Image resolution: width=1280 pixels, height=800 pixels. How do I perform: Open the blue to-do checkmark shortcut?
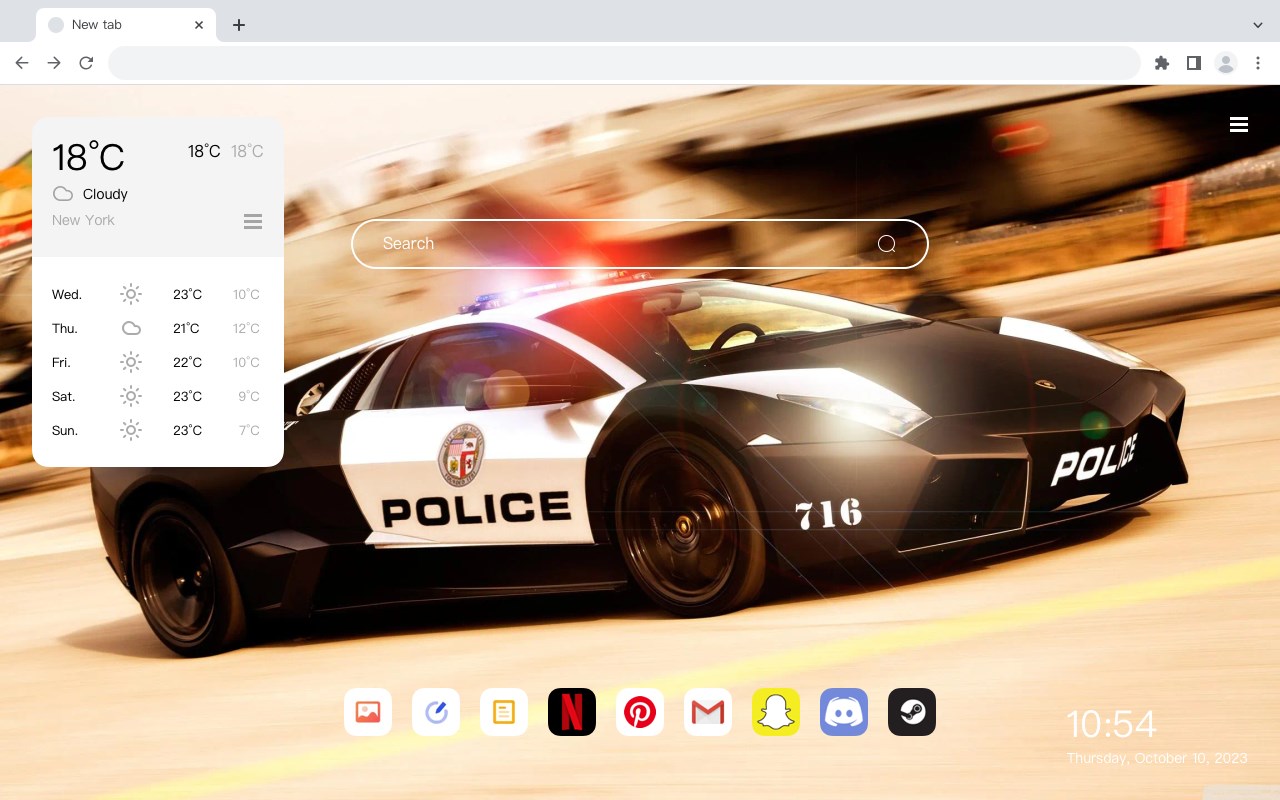[x=436, y=712]
